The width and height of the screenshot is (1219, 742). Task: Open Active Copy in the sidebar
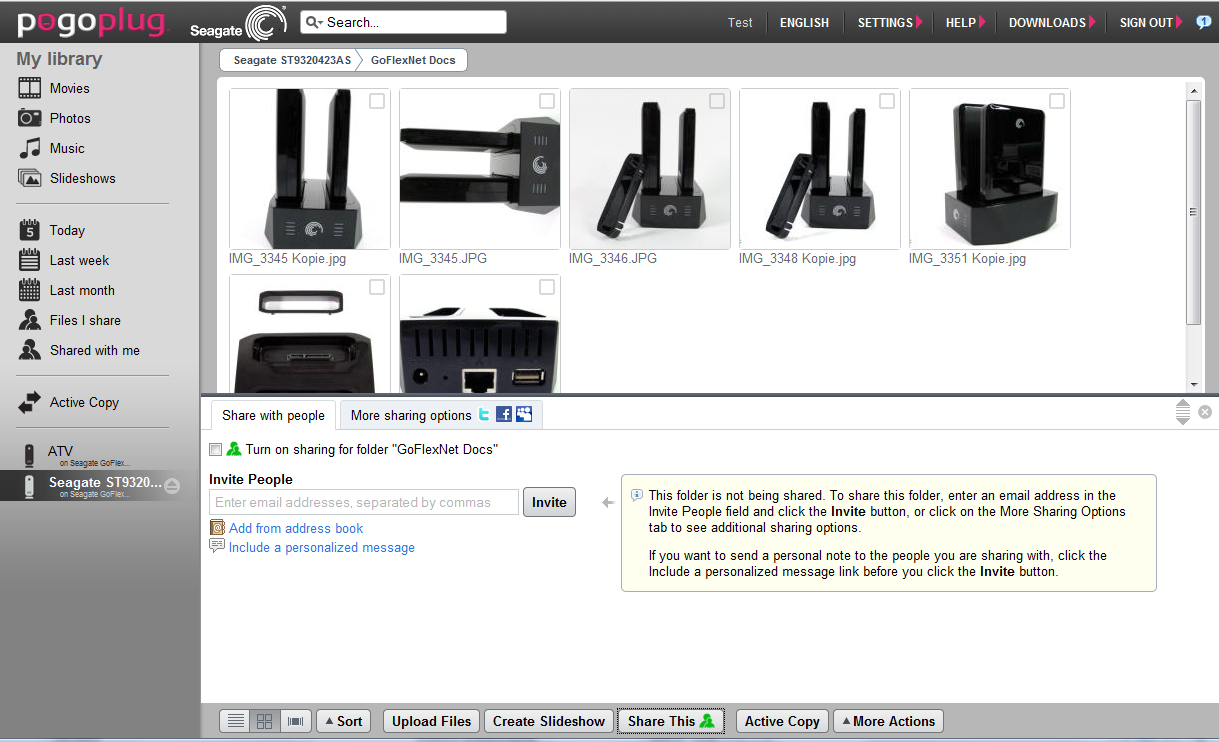tap(84, 402)
